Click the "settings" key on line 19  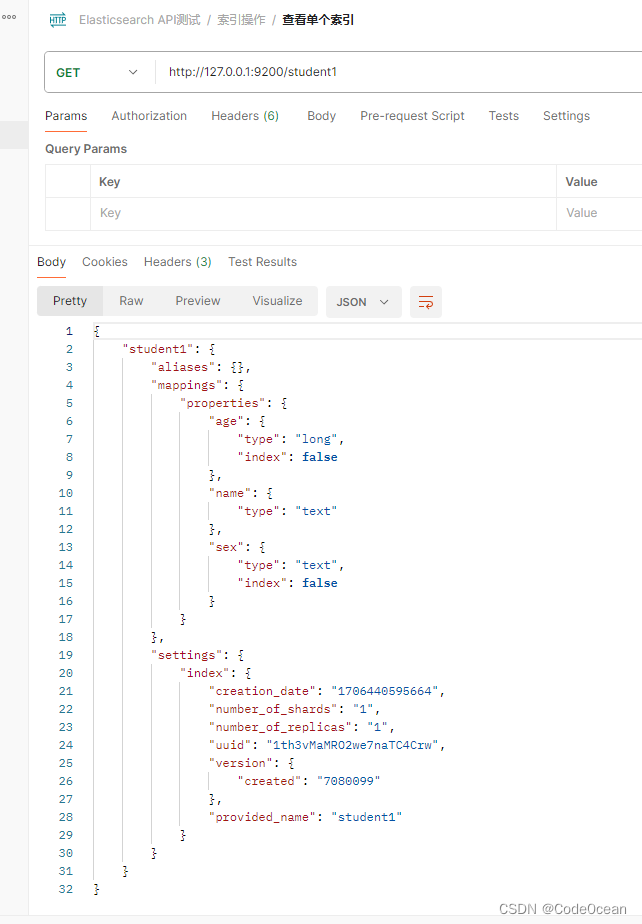(x=186, y=655)
